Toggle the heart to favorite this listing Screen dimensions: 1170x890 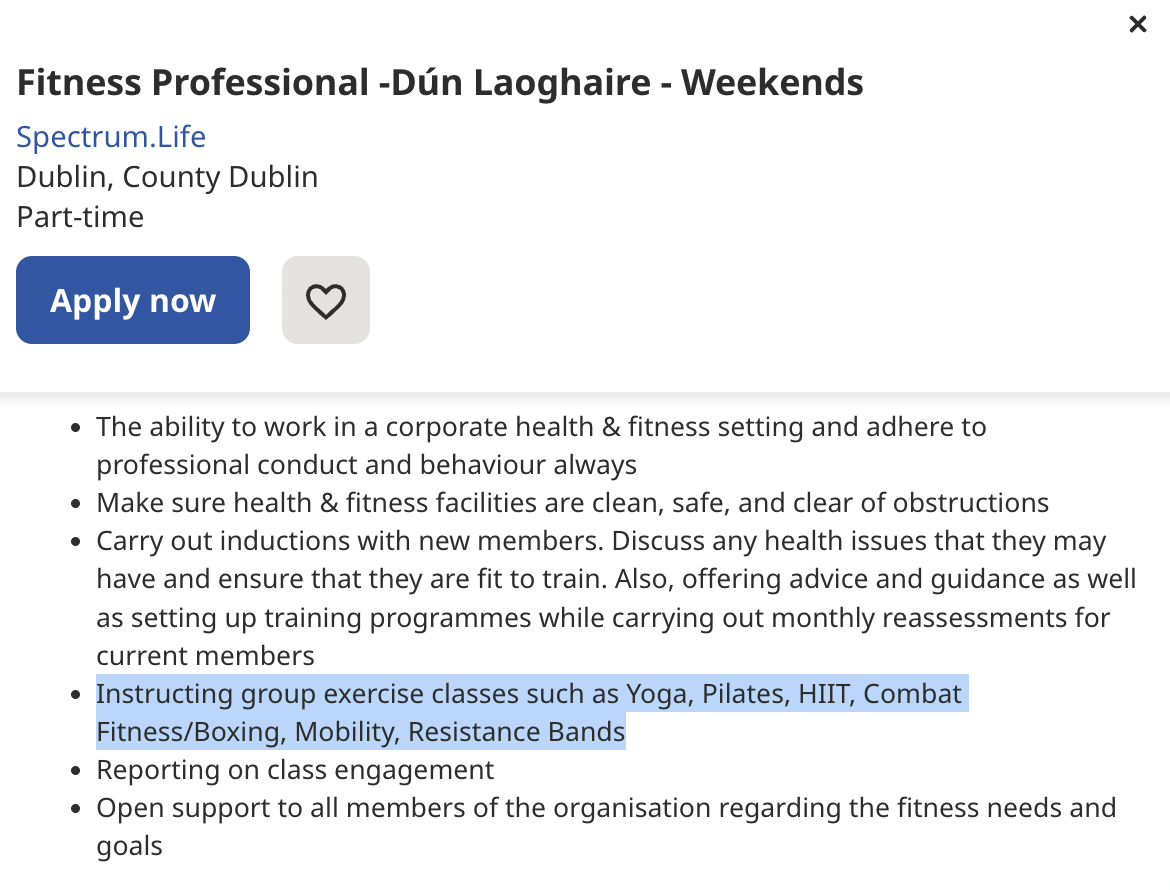pos(325,299)
